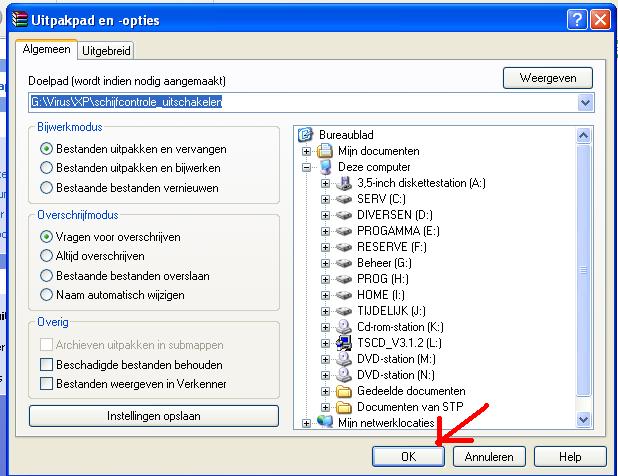Select the TSCD_V3.1.2 (L:) disc icon

[x=343, y=343]
